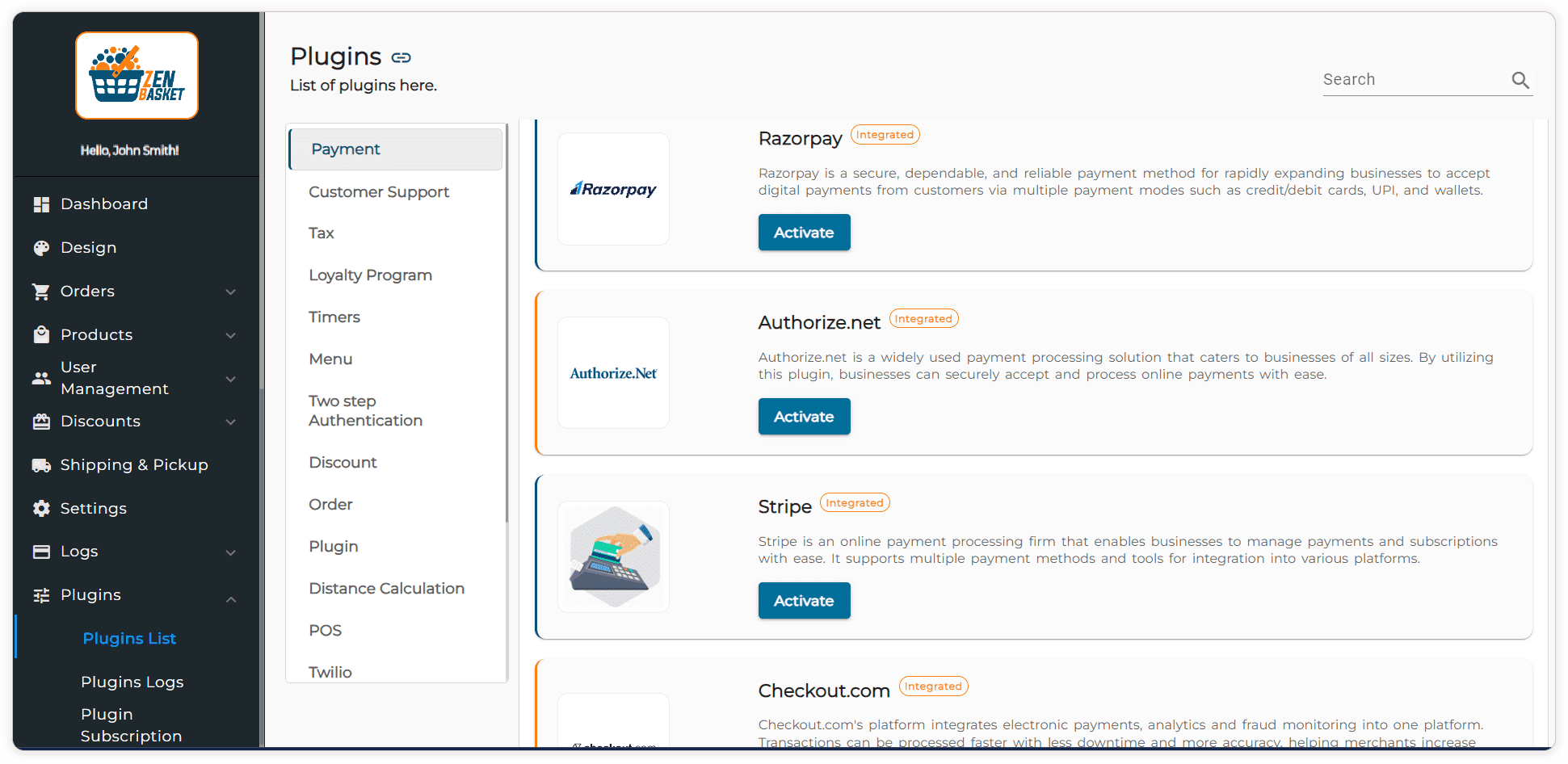Click Stripe Integrated badge
Viewport: 1568px width, 764px height.
pos(855,503)
